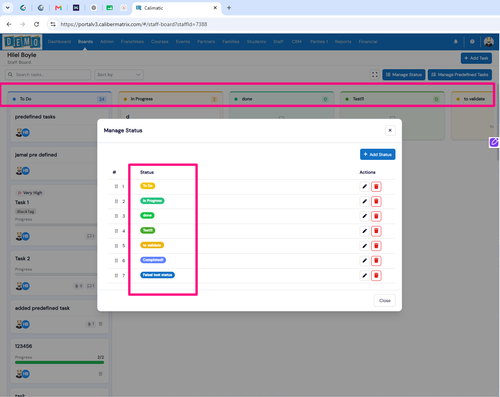Viewport: 500px width, 397px height.
Task: Open the Partners menu item
Action: click(206, 42)
